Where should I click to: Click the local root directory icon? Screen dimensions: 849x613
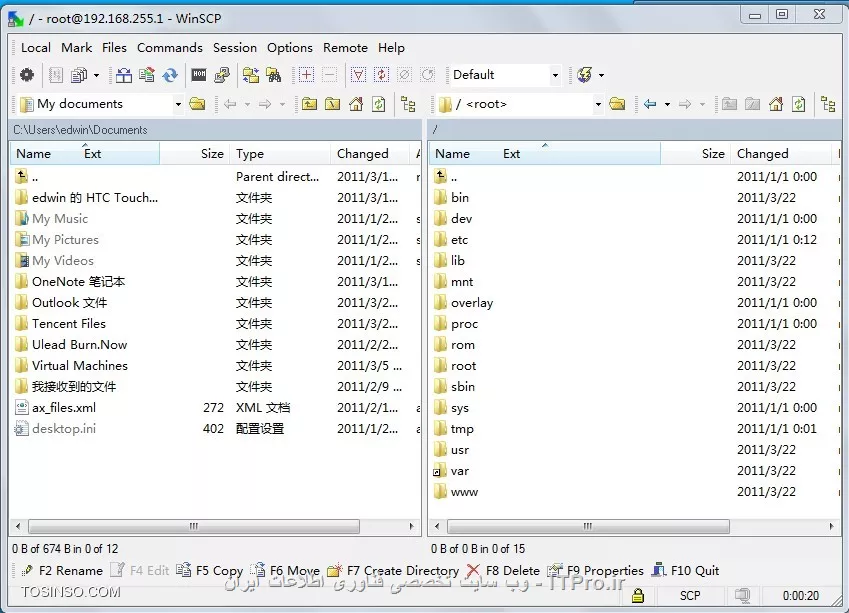pyautogui.click(x=332, y=104)
